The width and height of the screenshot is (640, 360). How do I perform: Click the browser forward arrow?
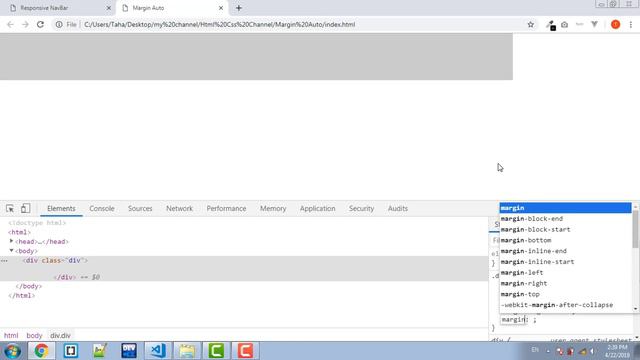click(x=25, y=24)
